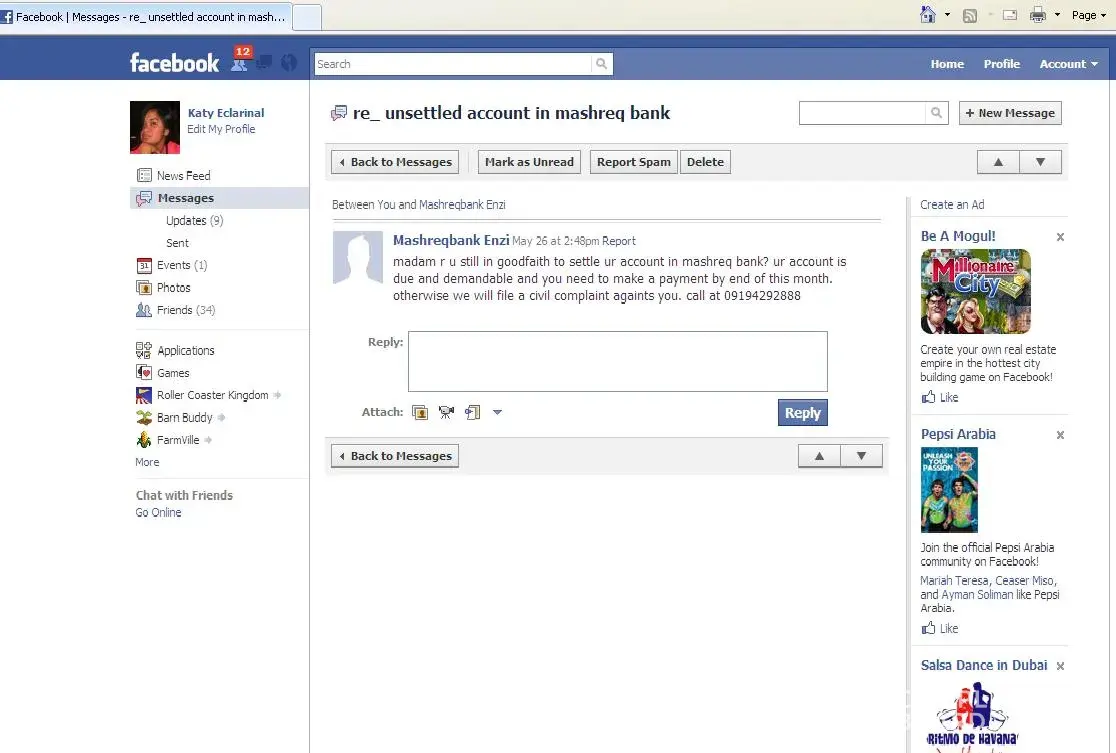The image size is (1116, 753).
Task: Click the Events calendar icon
Action: coord(144,265)
